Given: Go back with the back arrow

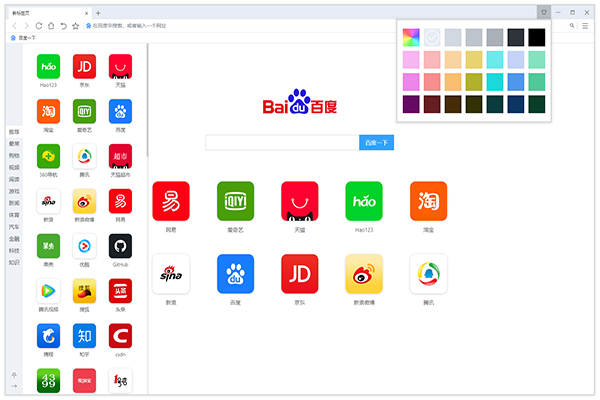Looking at the screenshot, I should tap(15, 26).
